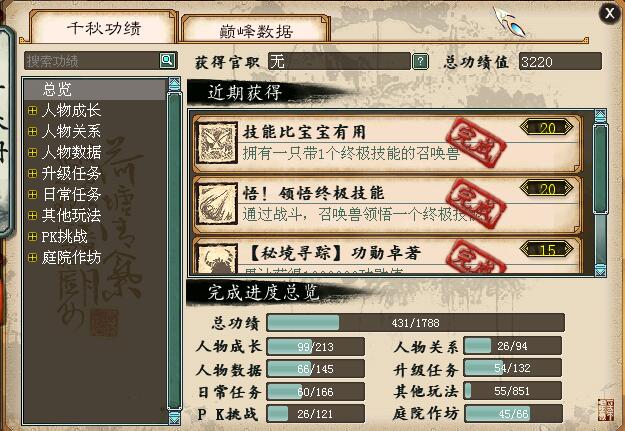The image size is (625, 431).
Task: Click the 搜索功绩 search field
Action: 92,61
